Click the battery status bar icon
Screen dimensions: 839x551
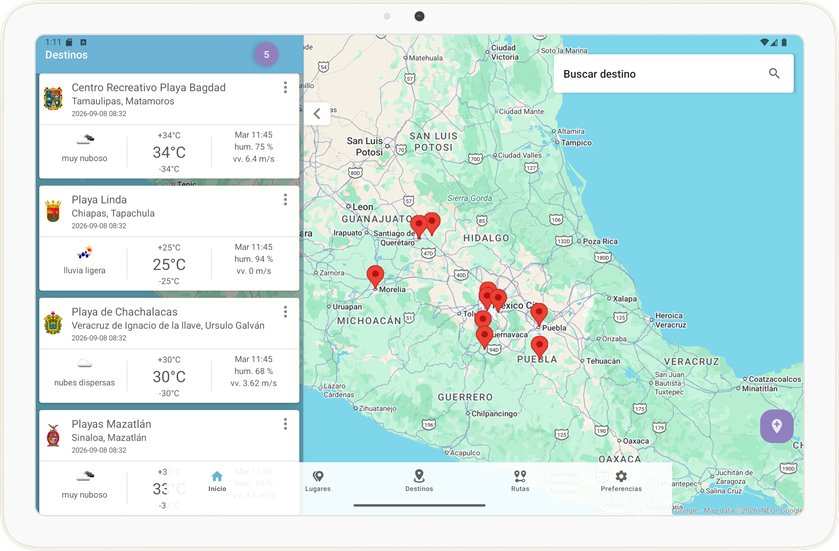(x=784, y=42)
